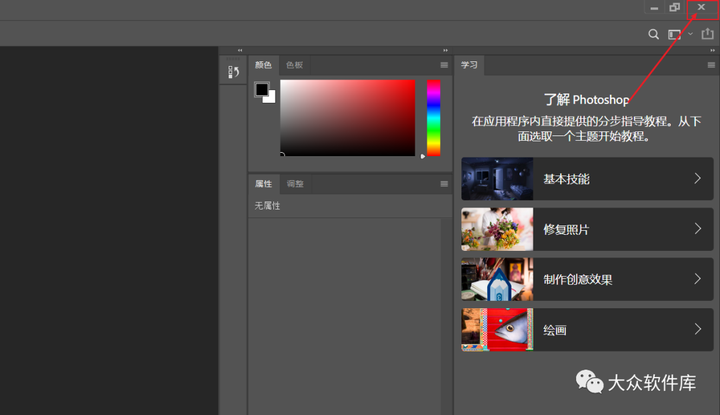This screenshot has height=415, width=720.
Task: Open the Photoshop search icon
Action: pyautogui.click(x=653, y=34)
